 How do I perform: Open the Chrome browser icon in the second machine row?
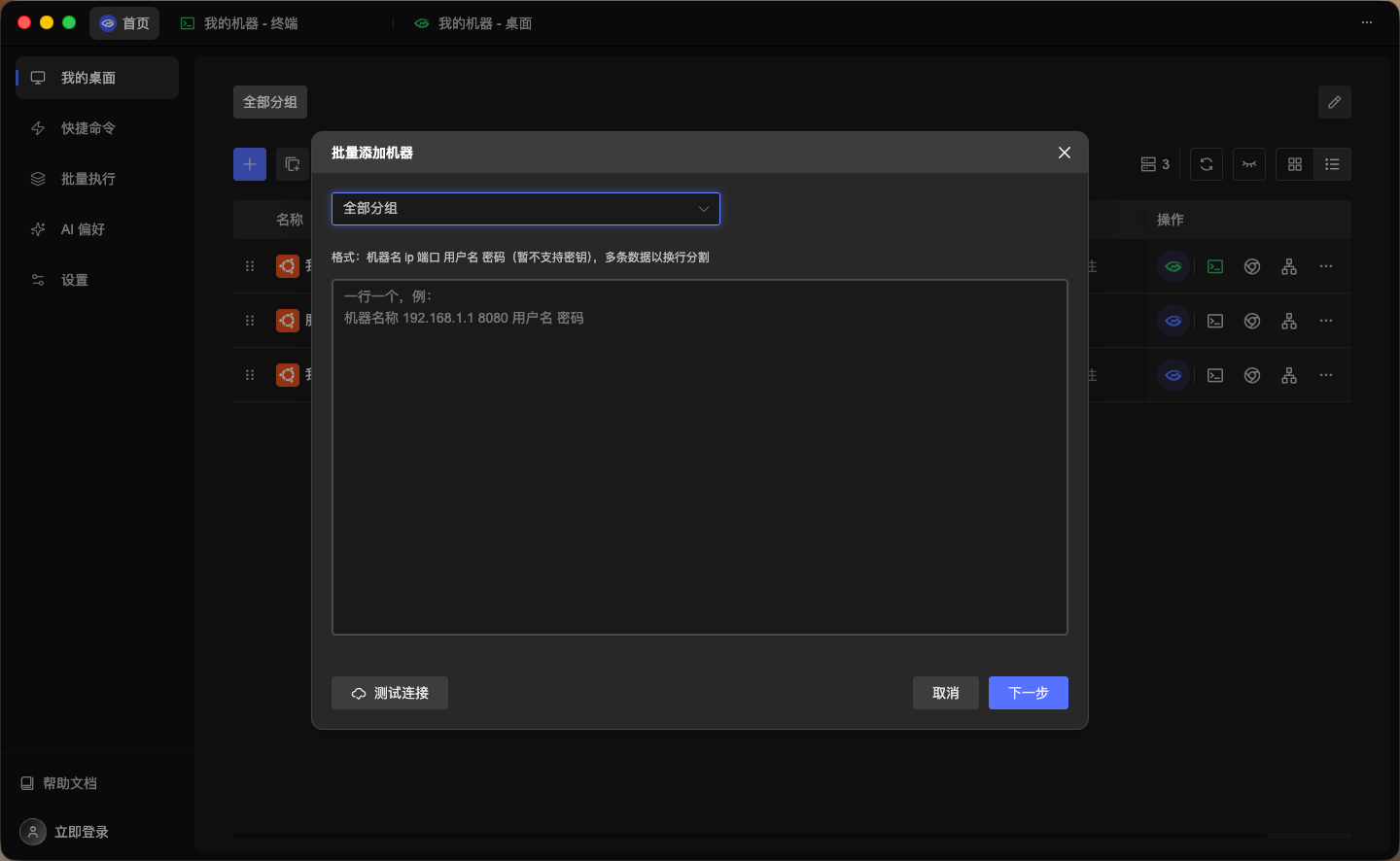pyautogui.click(x=1252, y=321)
